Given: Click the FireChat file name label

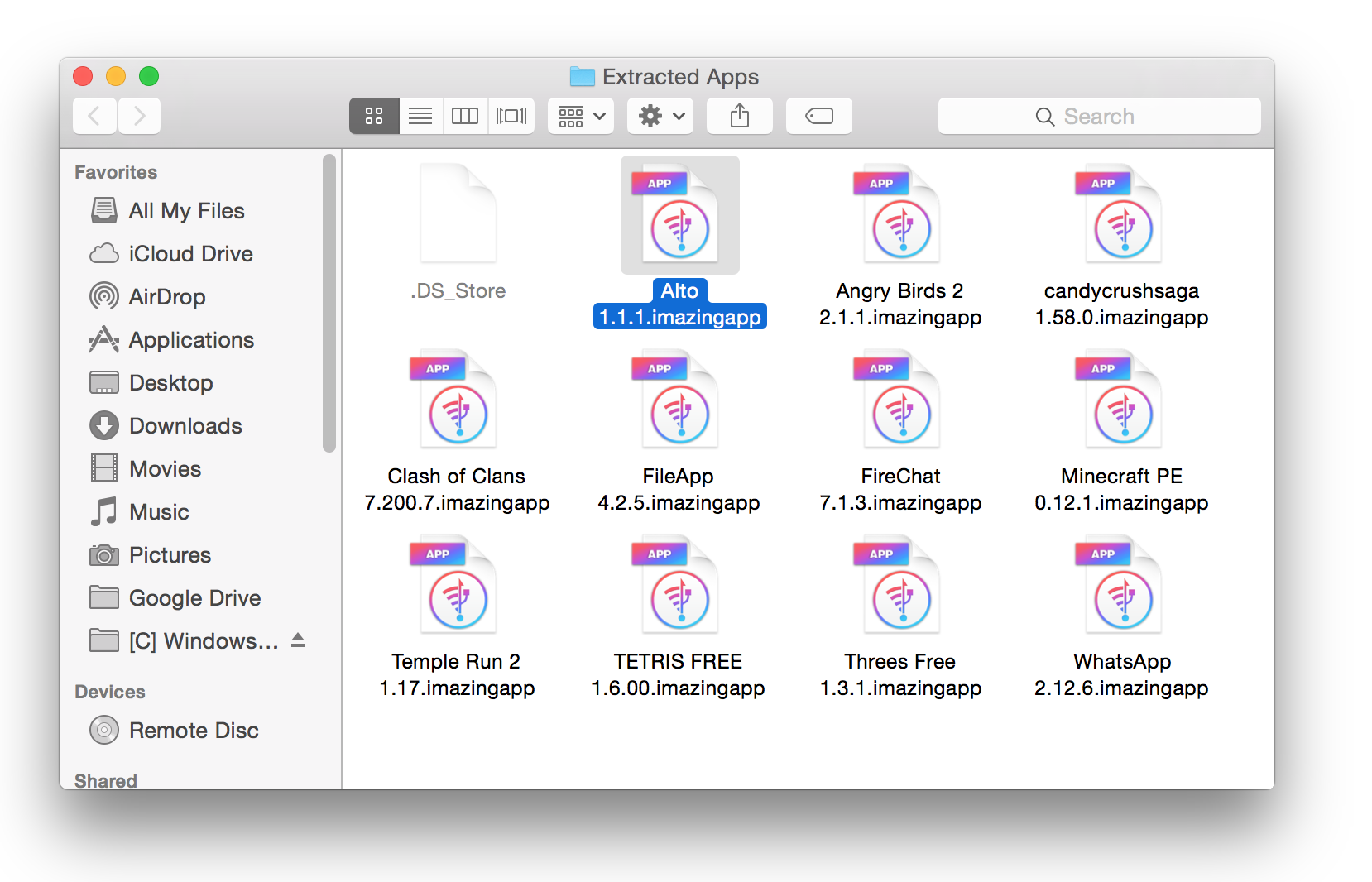Looking at the screenshot, I should click(x=900, y=489).
